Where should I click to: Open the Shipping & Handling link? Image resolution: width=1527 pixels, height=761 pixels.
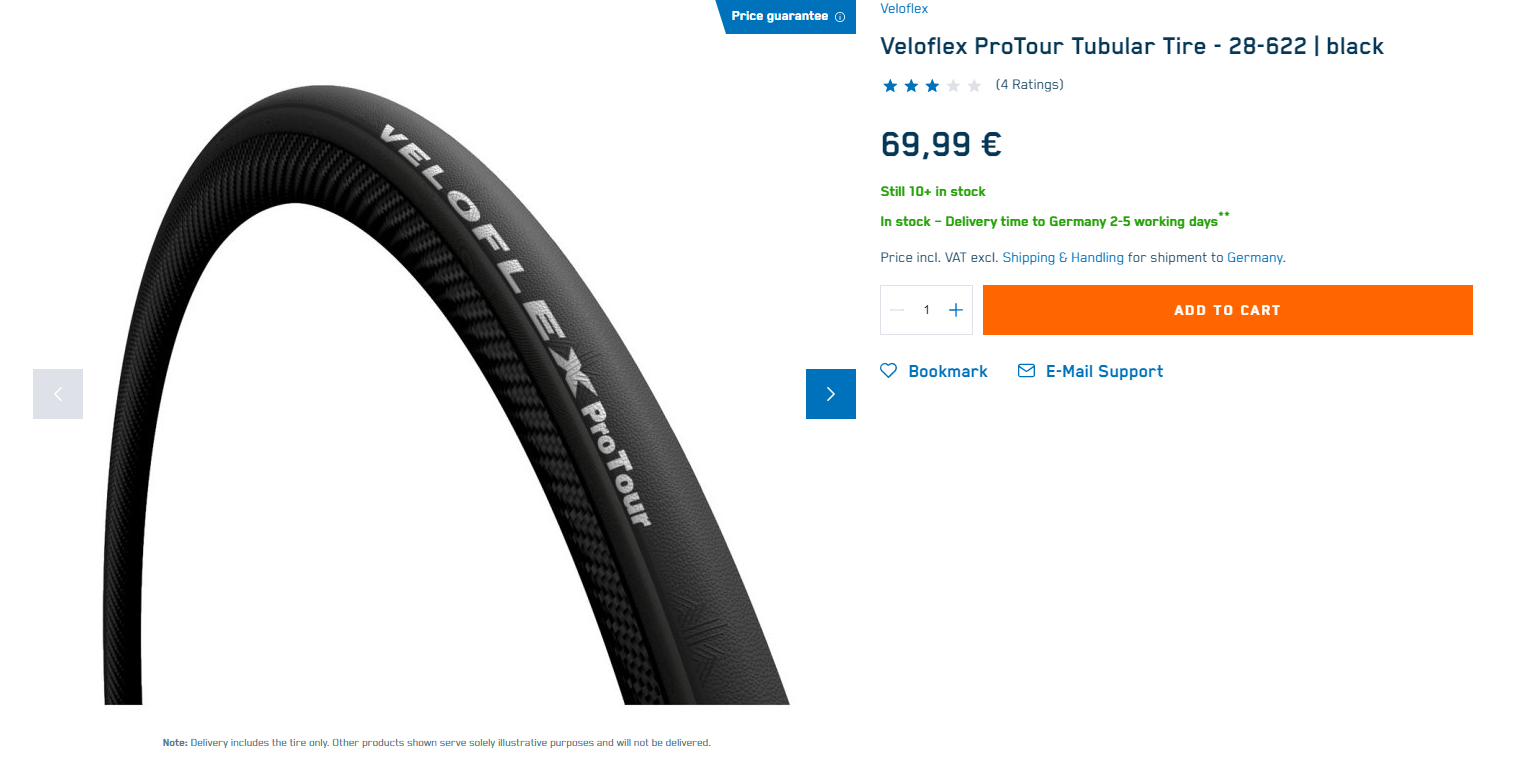tap(1063, 258)
